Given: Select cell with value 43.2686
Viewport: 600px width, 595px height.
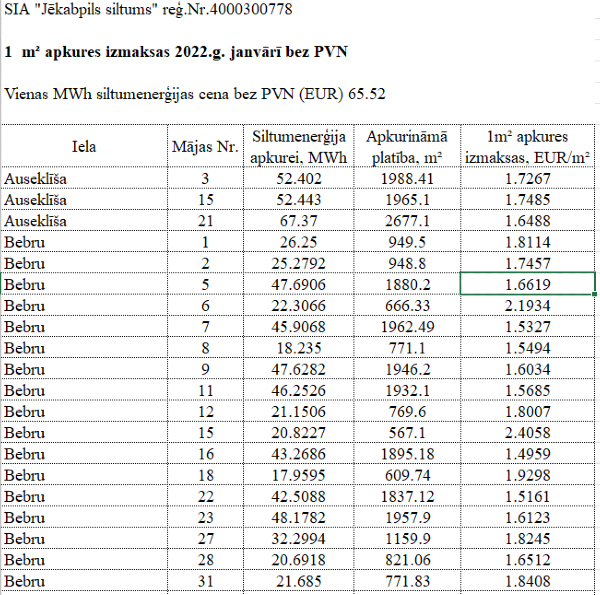Looking at the screenshot, I should [x=298, y=453].
